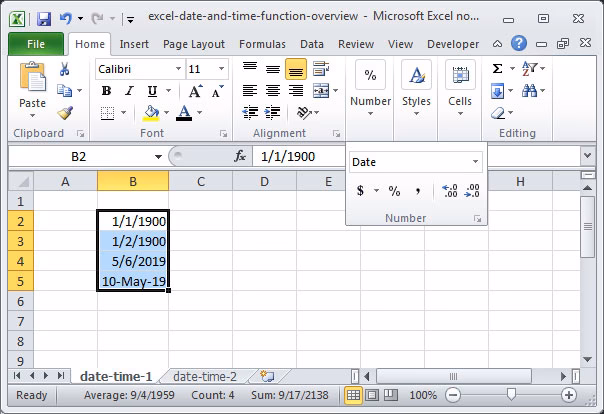Expand the Paste options arrow

pyautogui.click(x=32, y=116)
